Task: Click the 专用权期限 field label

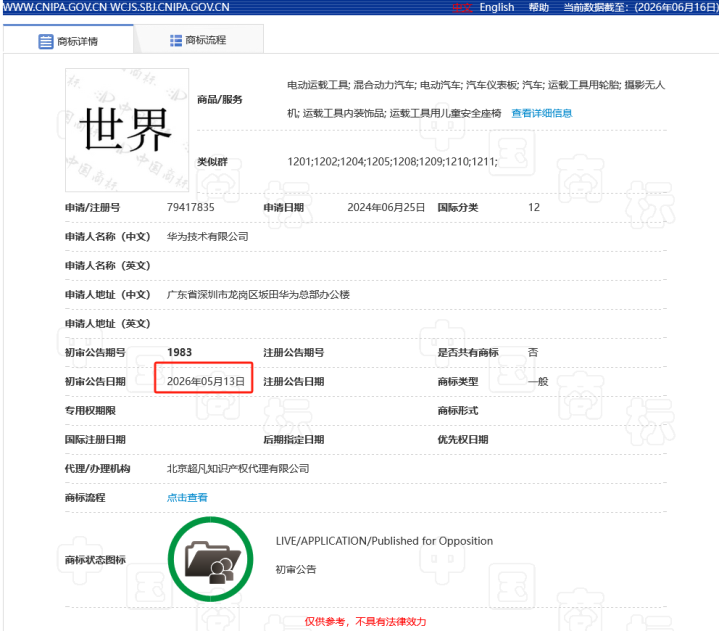Action: 90,410
